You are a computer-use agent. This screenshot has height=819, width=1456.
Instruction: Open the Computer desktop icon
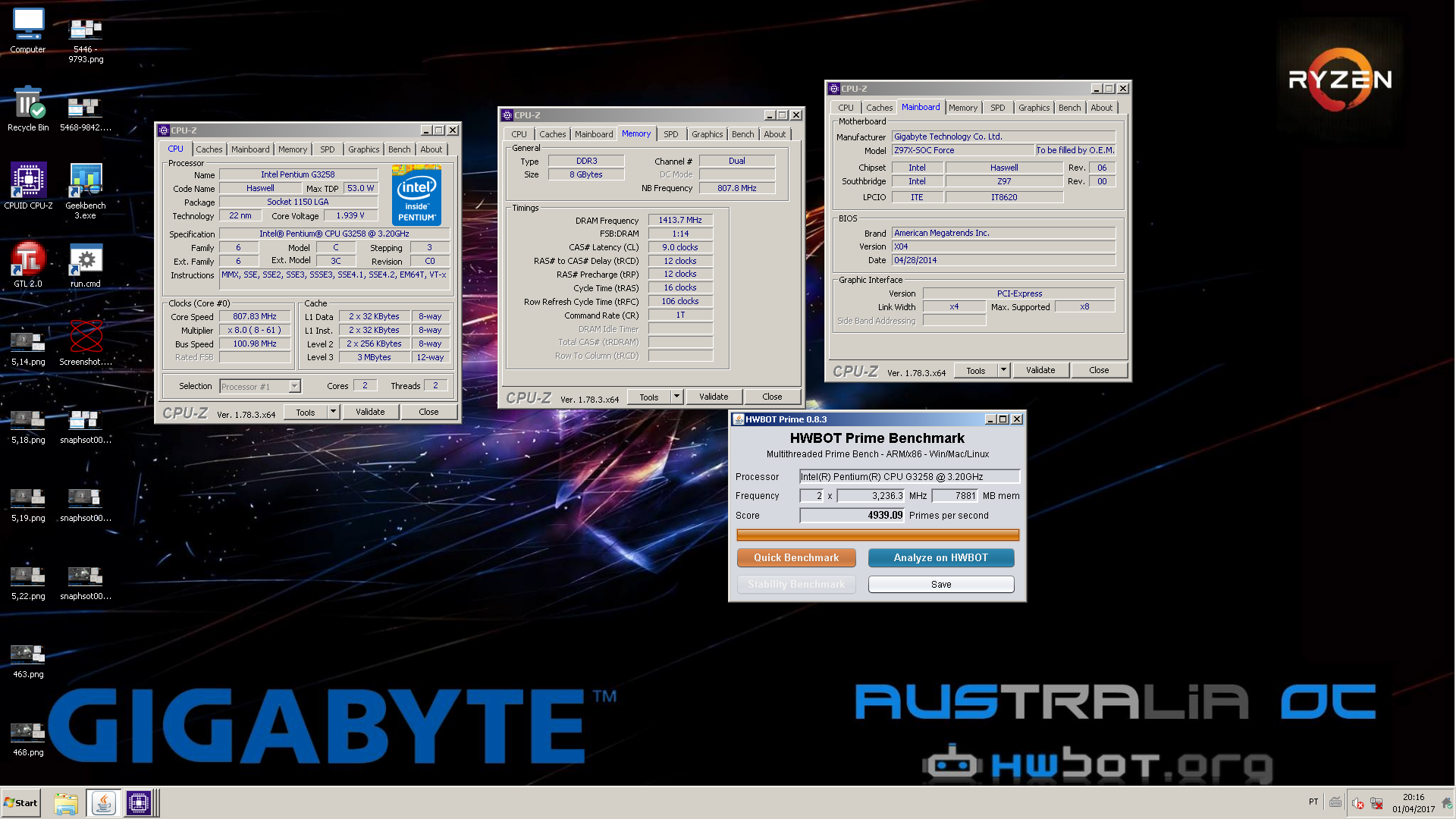28,30
